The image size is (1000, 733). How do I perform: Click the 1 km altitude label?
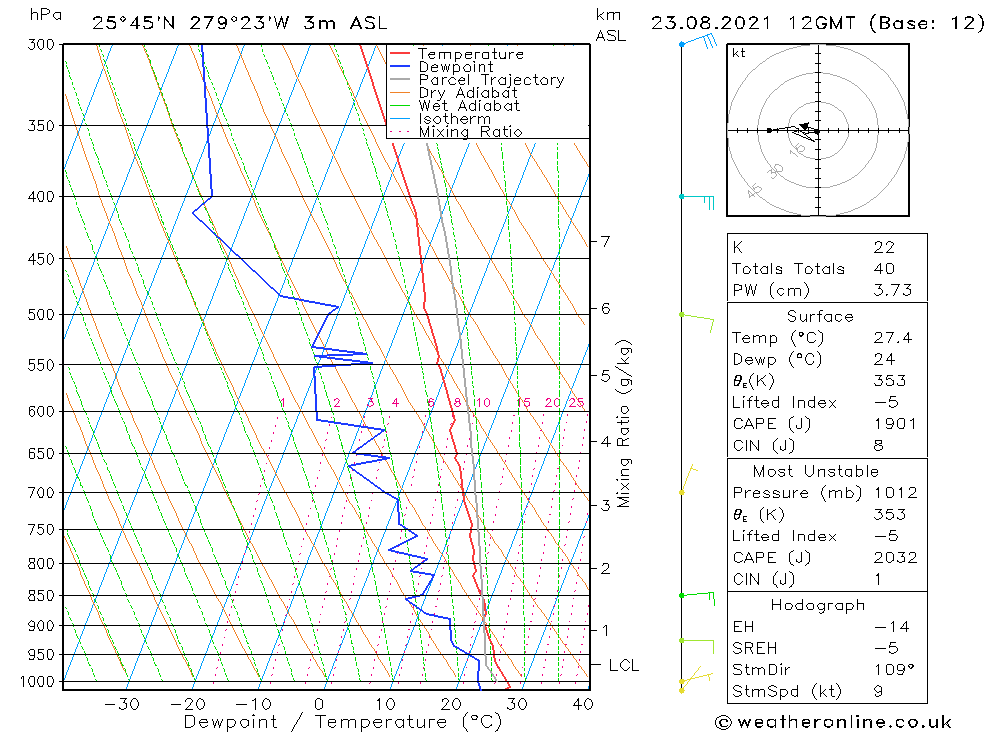point(605,631)
